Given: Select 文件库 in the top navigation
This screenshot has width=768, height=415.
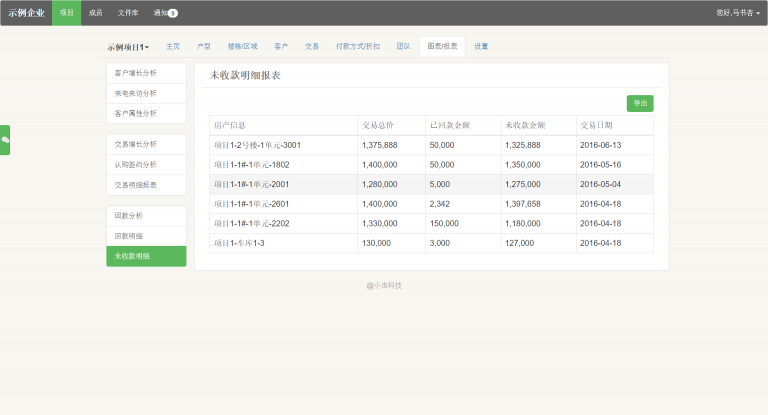Looking at the screenshot, I should 128,13.
